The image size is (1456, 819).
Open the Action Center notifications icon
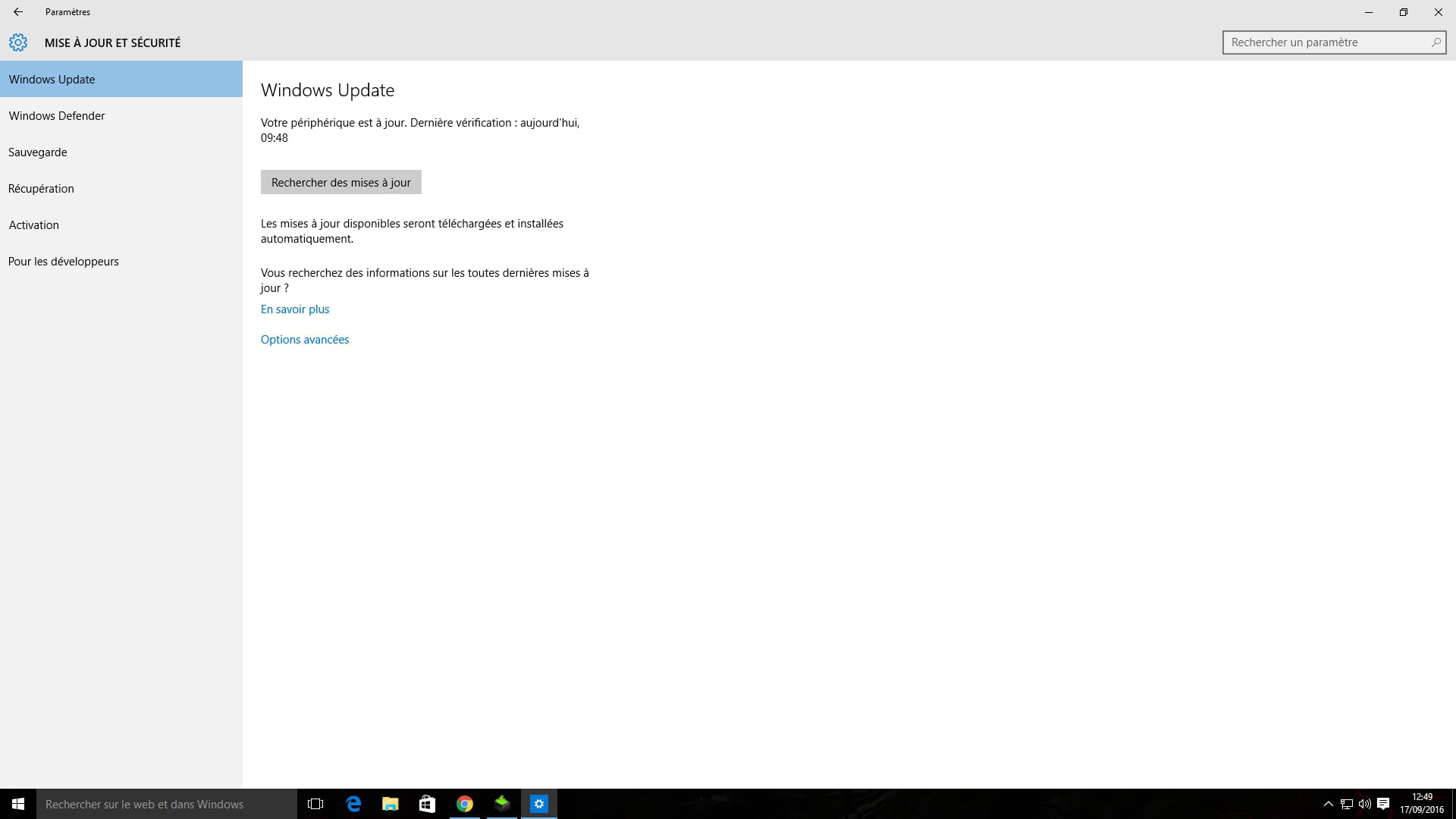[x=1383, y=804]
